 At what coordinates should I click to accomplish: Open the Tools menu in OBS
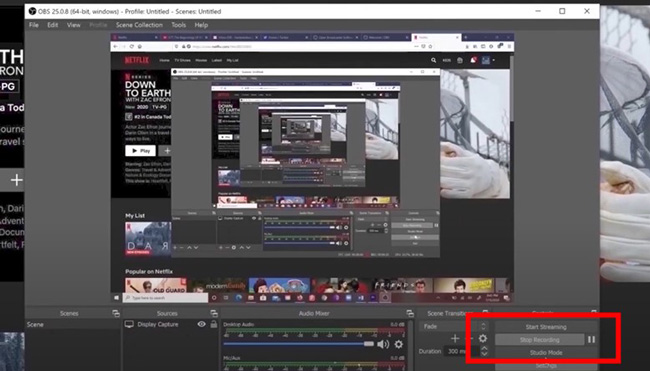(x=179, y=25)
